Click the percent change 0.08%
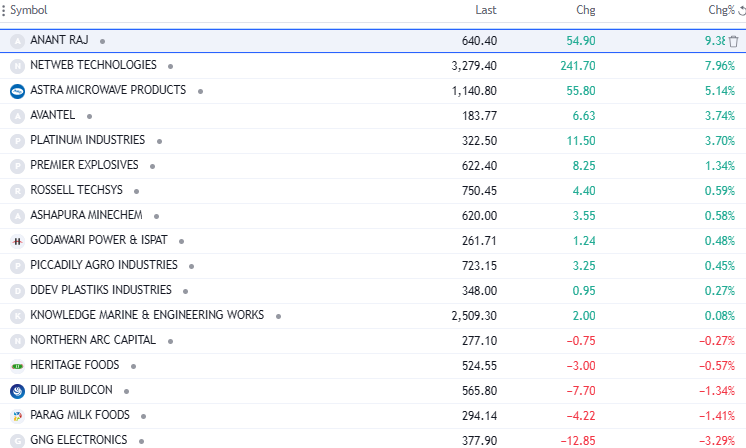 click(720, 316)
